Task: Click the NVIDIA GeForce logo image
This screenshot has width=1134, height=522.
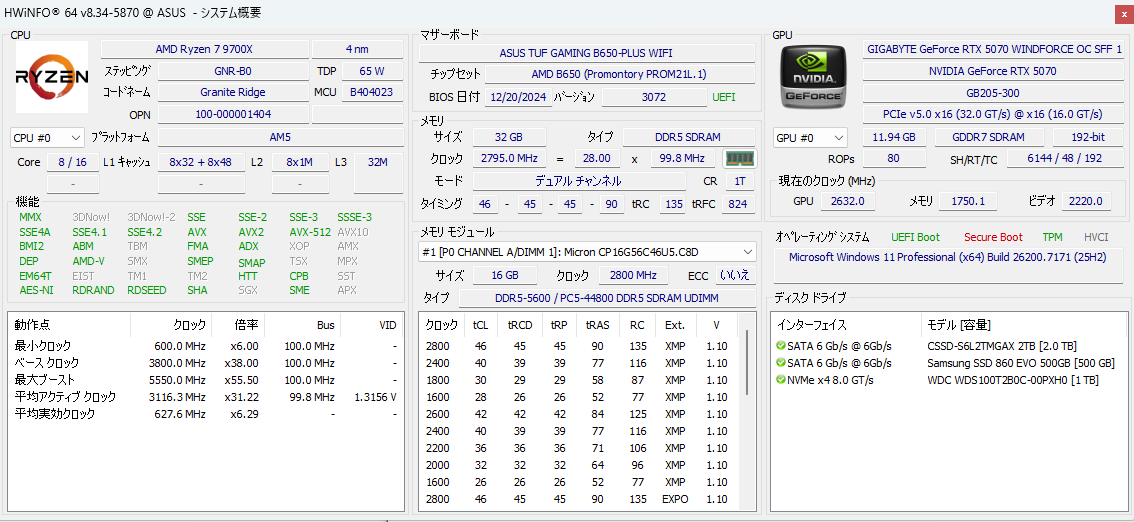Action: point(813,76)
